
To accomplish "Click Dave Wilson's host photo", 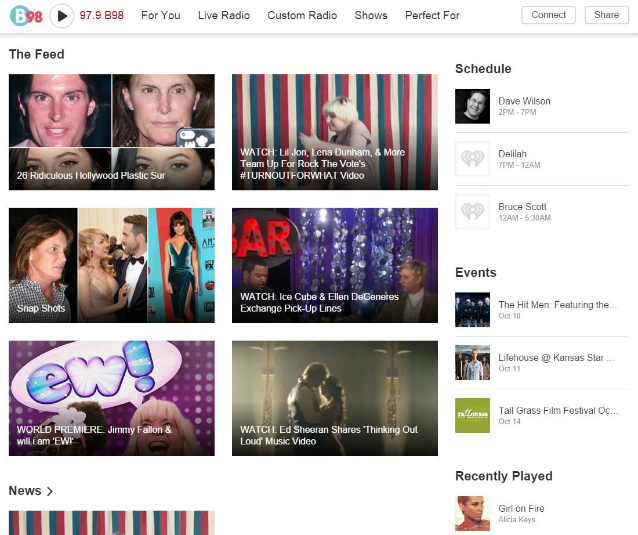I will tap(472, 106).
